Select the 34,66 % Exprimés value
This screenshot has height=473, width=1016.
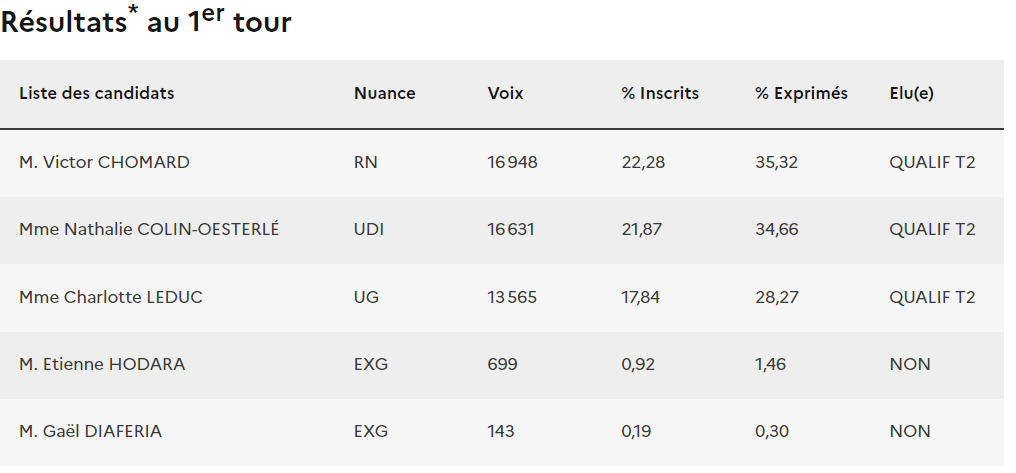[x=776, y=230]
